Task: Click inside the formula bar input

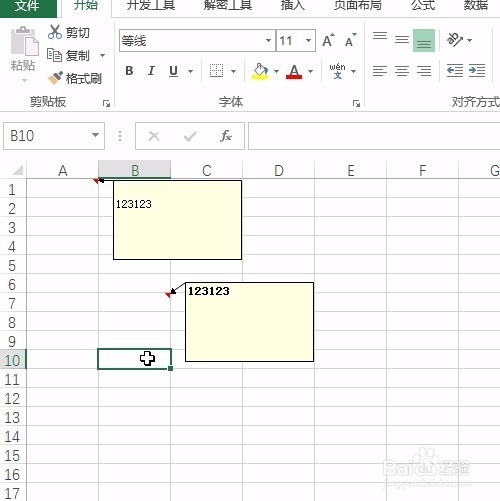Action: [x=374, y=136]
